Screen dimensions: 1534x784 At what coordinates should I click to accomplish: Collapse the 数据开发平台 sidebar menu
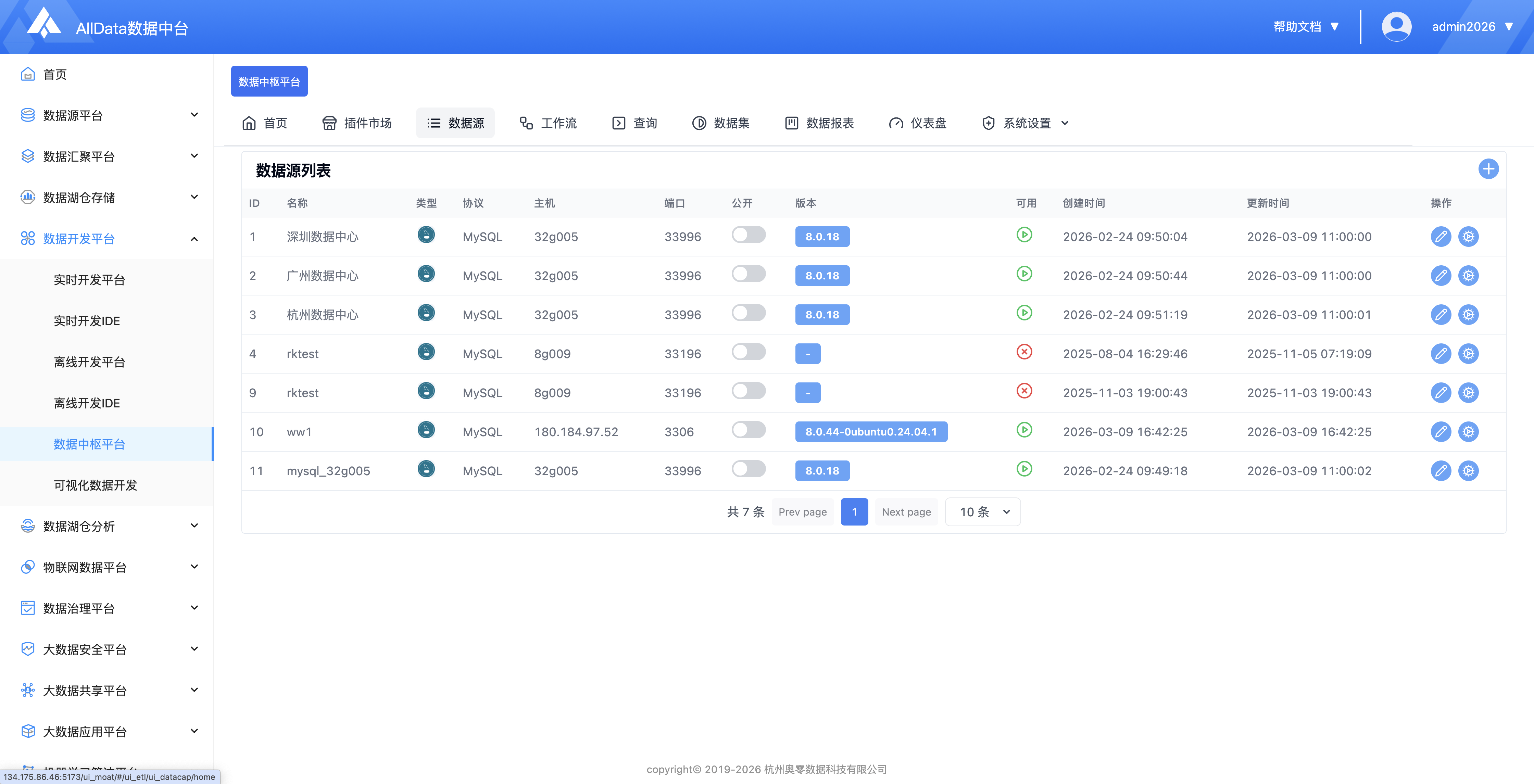[106, 239]
